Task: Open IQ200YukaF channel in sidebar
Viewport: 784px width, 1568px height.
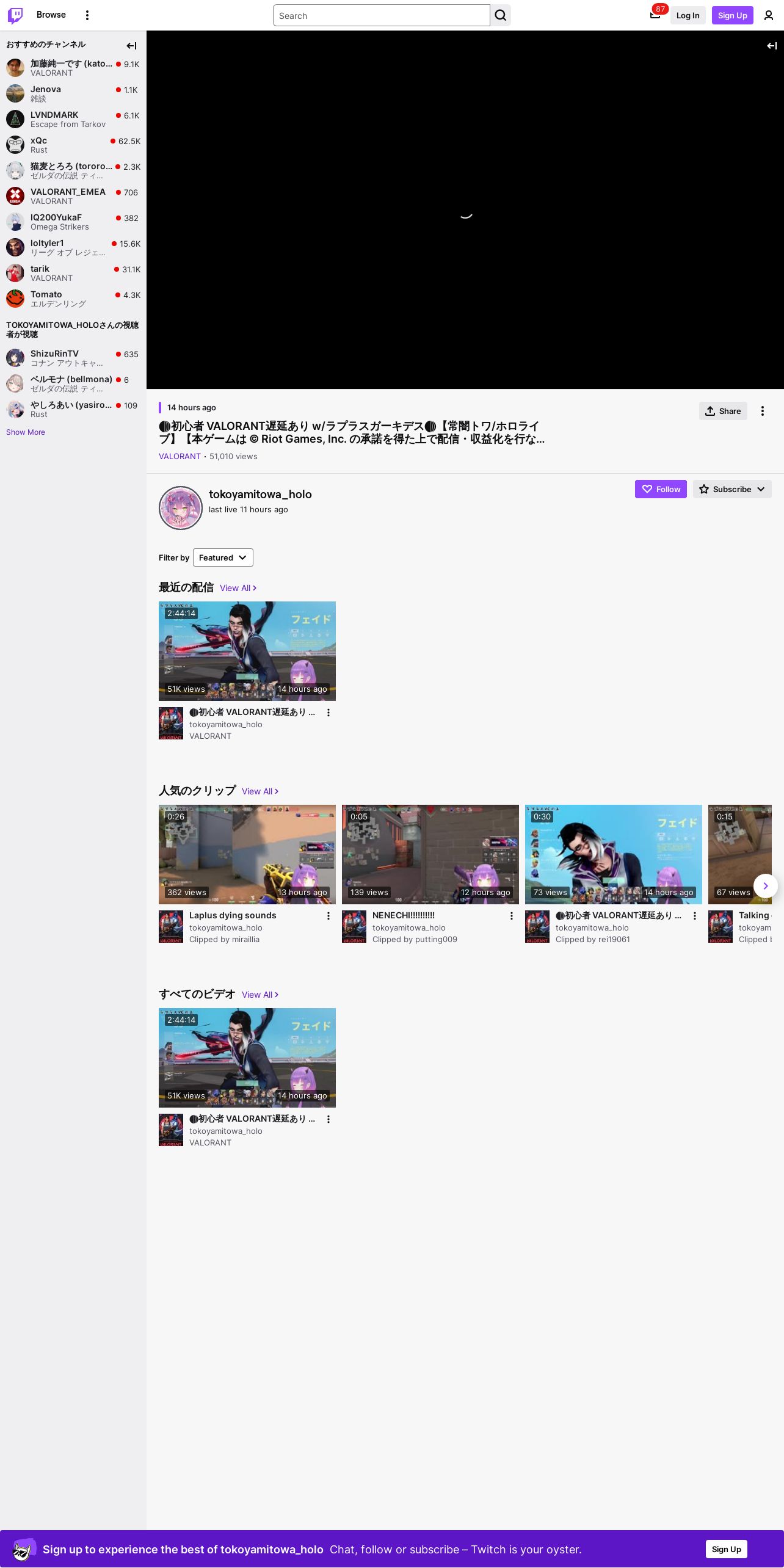Action: (x=73, y=222)
